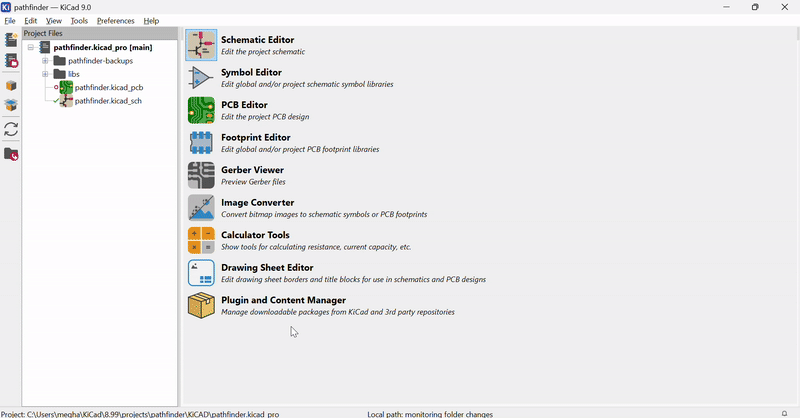Expand the pathfinder-backups folder
The width and height of the screenshot is (800, 418).
click(45, 61)
